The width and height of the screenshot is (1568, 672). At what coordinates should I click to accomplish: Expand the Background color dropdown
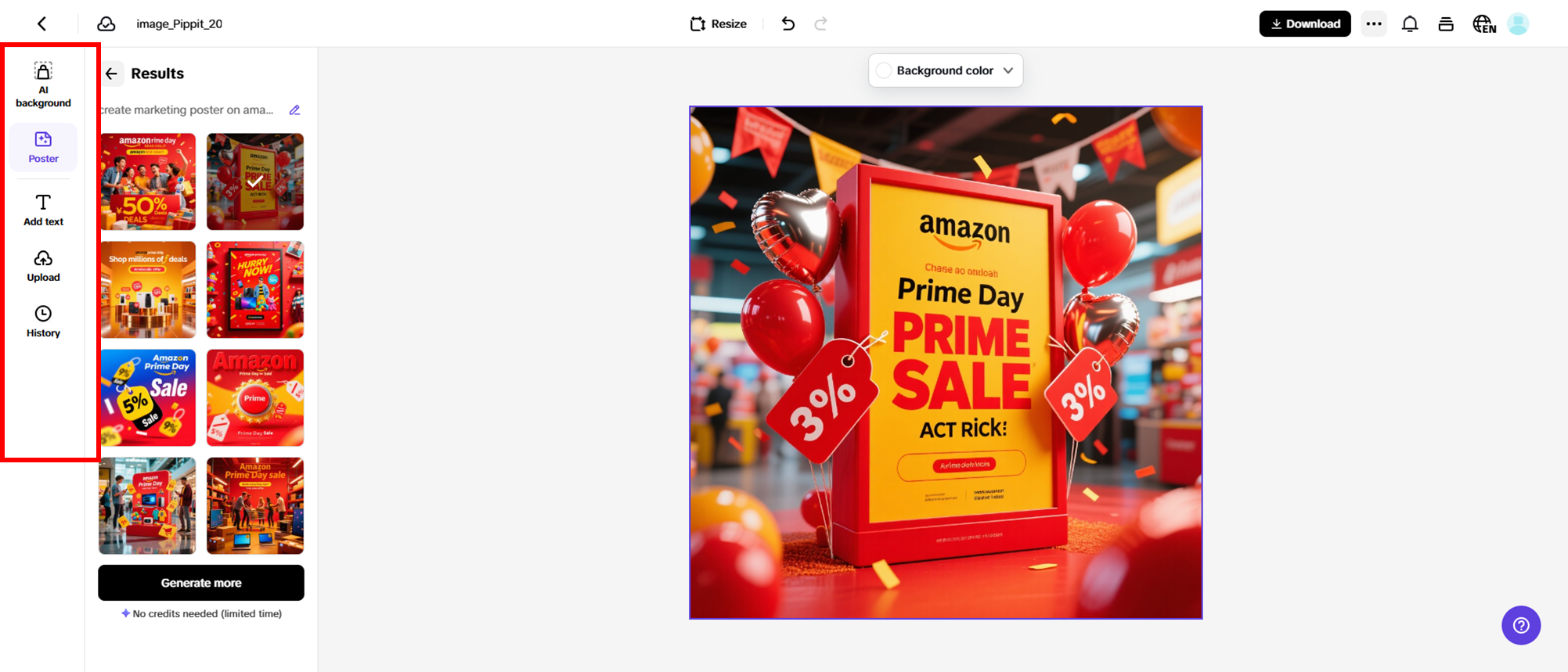946,70
